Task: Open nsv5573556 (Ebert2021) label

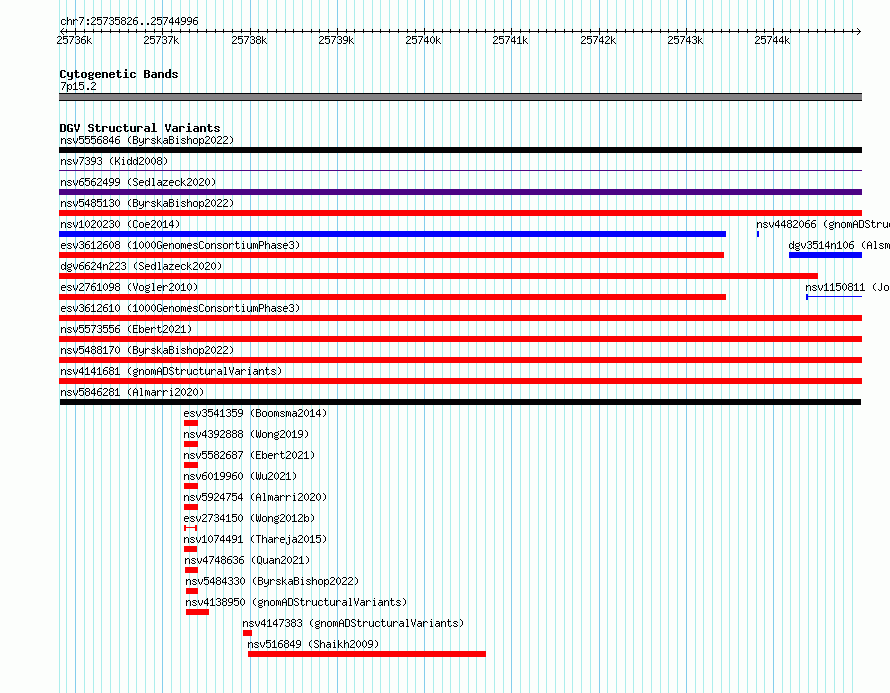Action: 126,329
